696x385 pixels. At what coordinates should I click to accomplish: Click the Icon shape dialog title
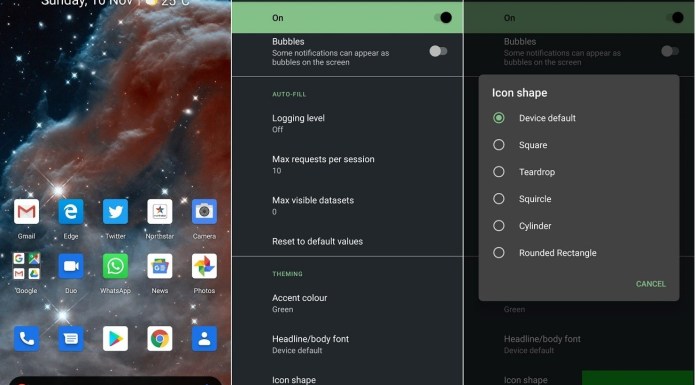click(x=519, y=93)
